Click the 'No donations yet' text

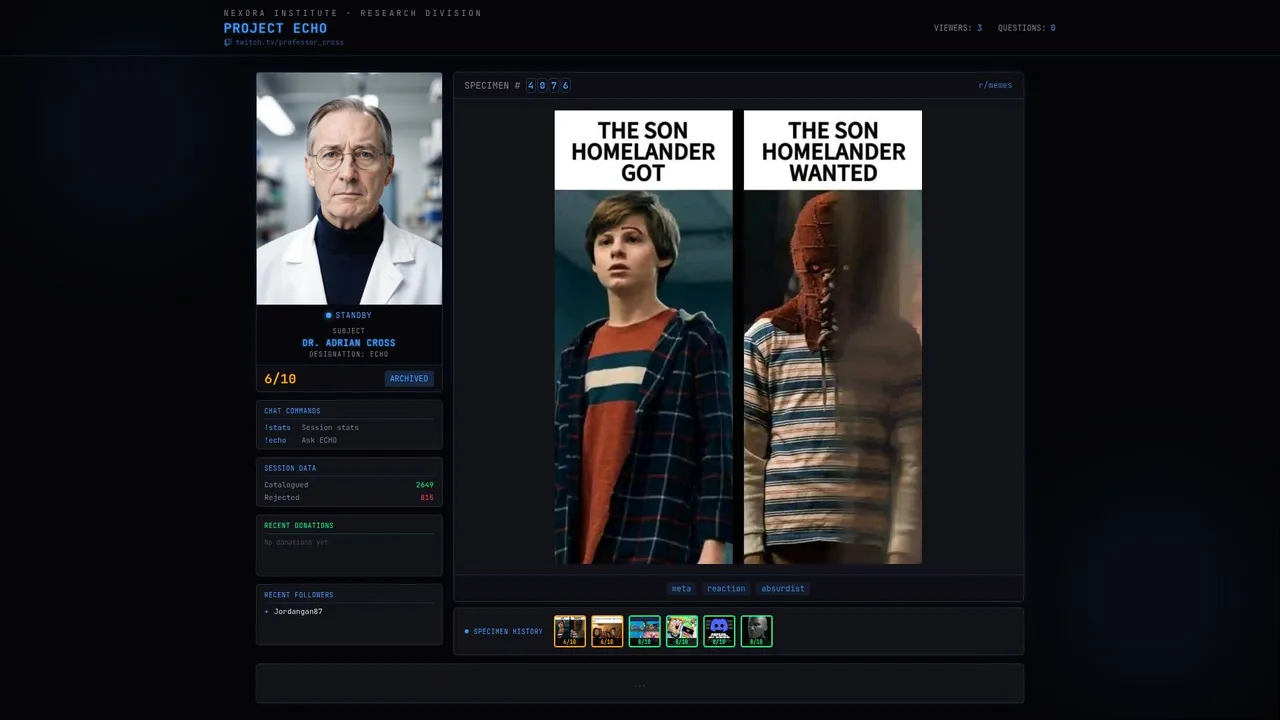click(x=296, y=542)
